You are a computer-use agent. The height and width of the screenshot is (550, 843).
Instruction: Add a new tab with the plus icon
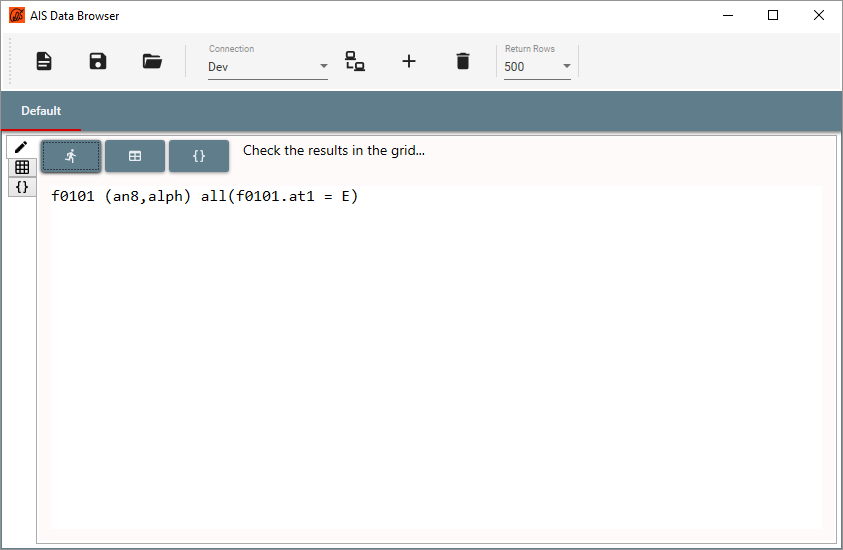click(409, 61)
